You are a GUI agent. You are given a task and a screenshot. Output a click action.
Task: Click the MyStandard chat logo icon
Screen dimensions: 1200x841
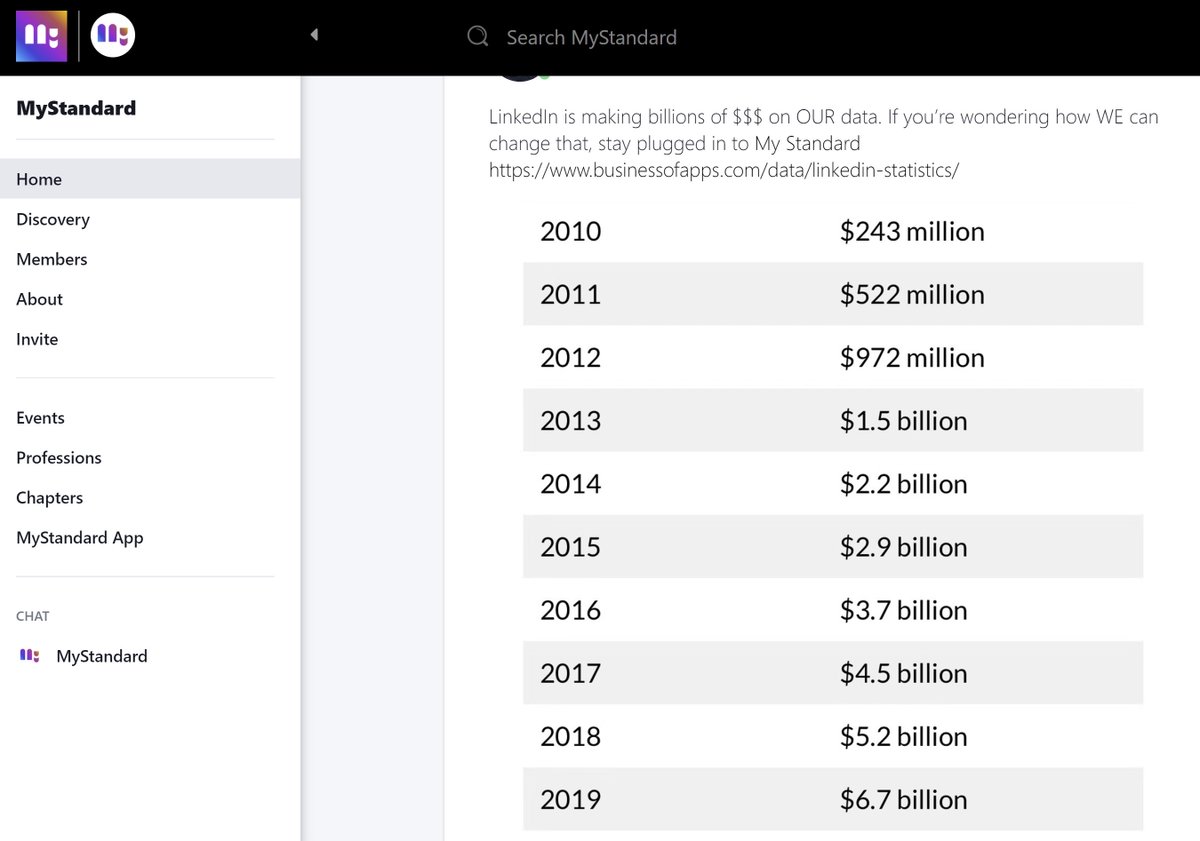pos(30,656)
